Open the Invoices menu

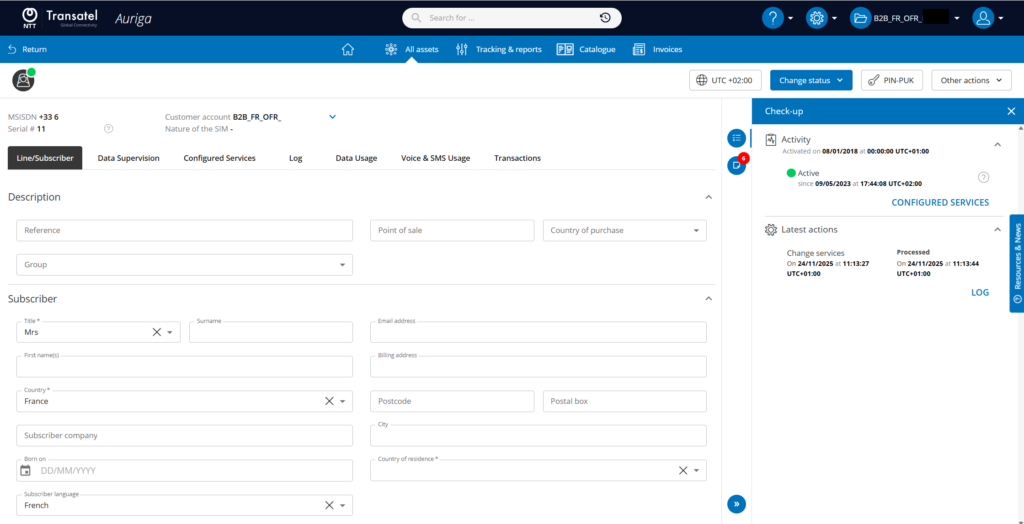pyautogui.click(x=657, y=49)
